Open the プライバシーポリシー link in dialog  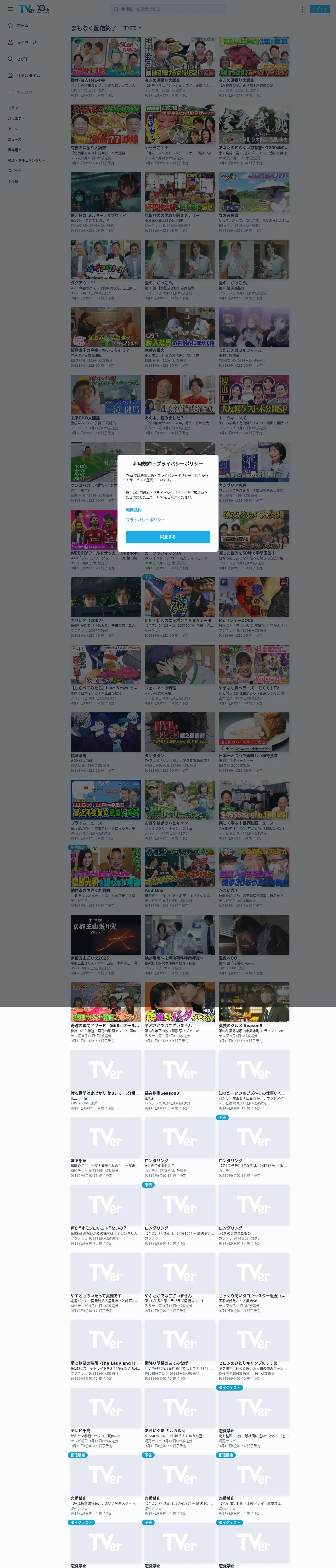145,520
